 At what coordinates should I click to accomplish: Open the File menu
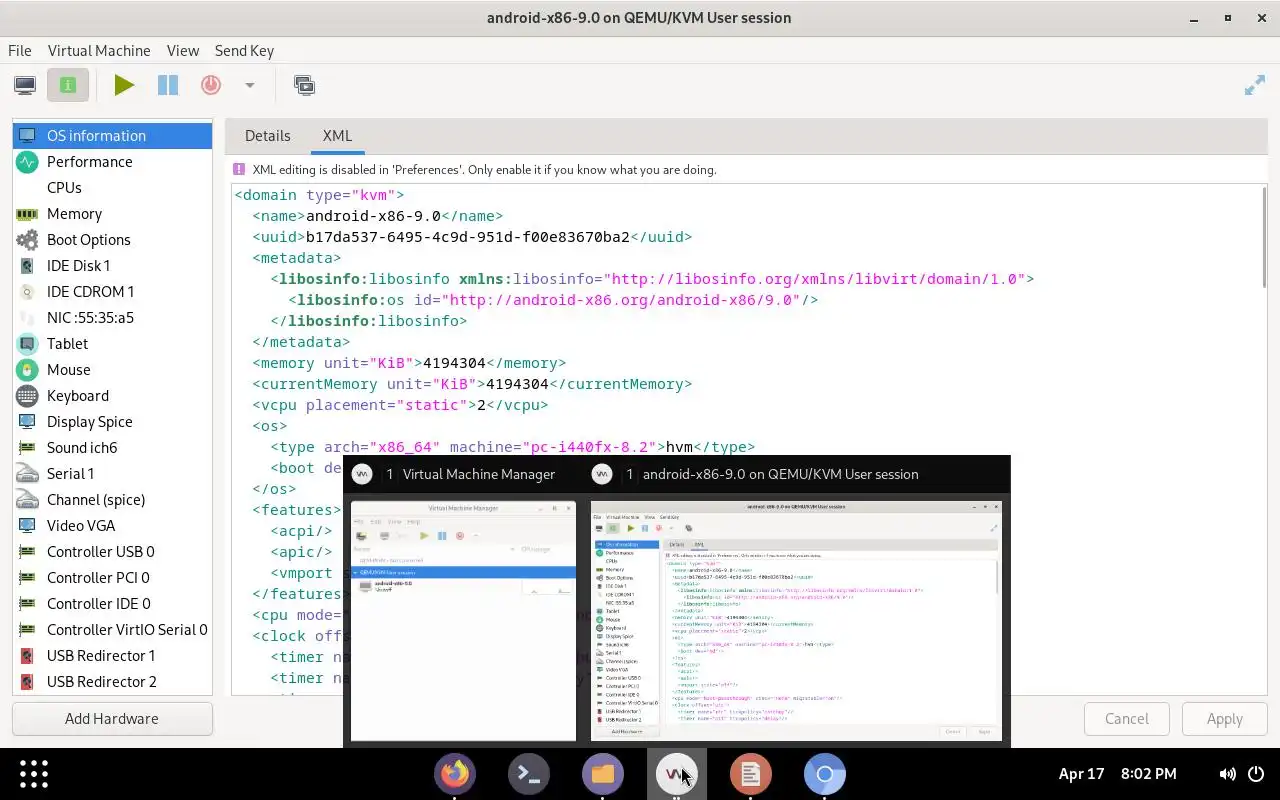[x=20, y=50]
